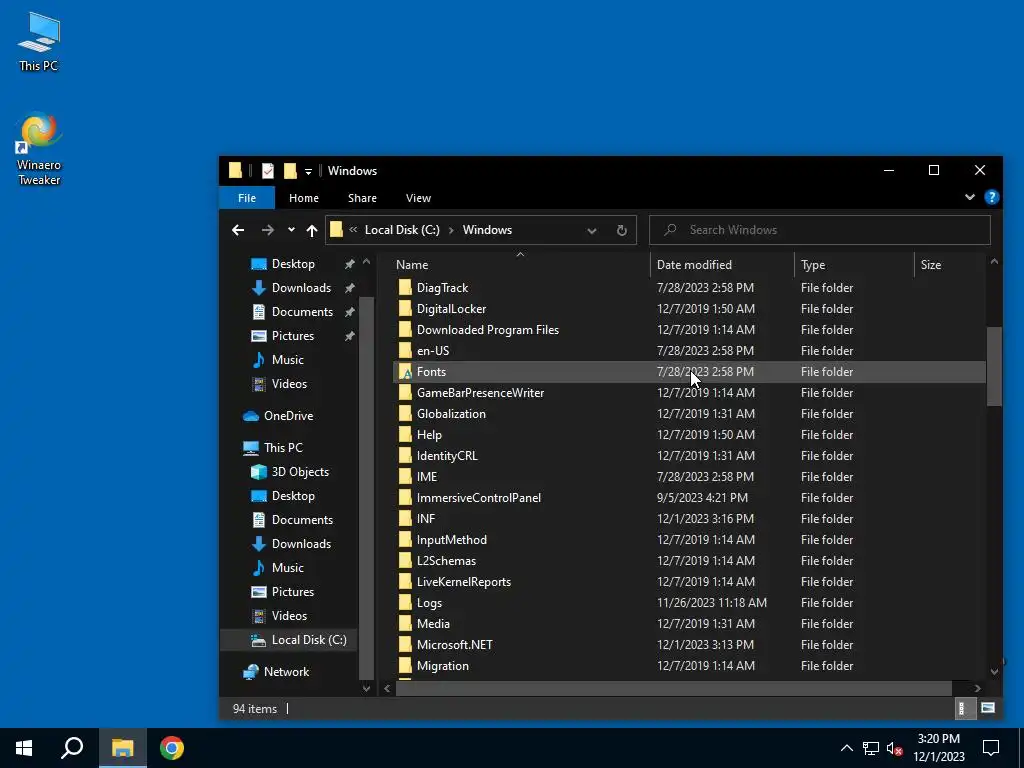This screenshot has height=768, width=1024.
Task: Open Network in the navigation pane
Action: tap(286, 672)
